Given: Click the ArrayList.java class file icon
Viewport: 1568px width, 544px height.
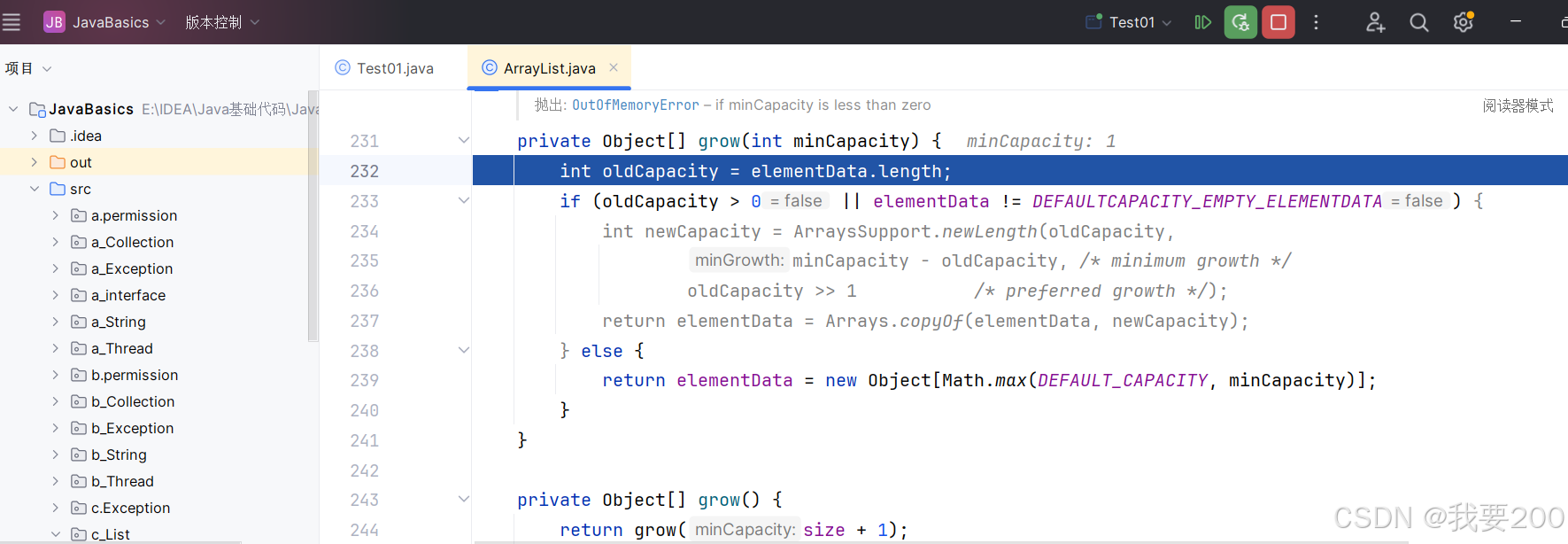Looking at the screenshot, I should (490, 68).
